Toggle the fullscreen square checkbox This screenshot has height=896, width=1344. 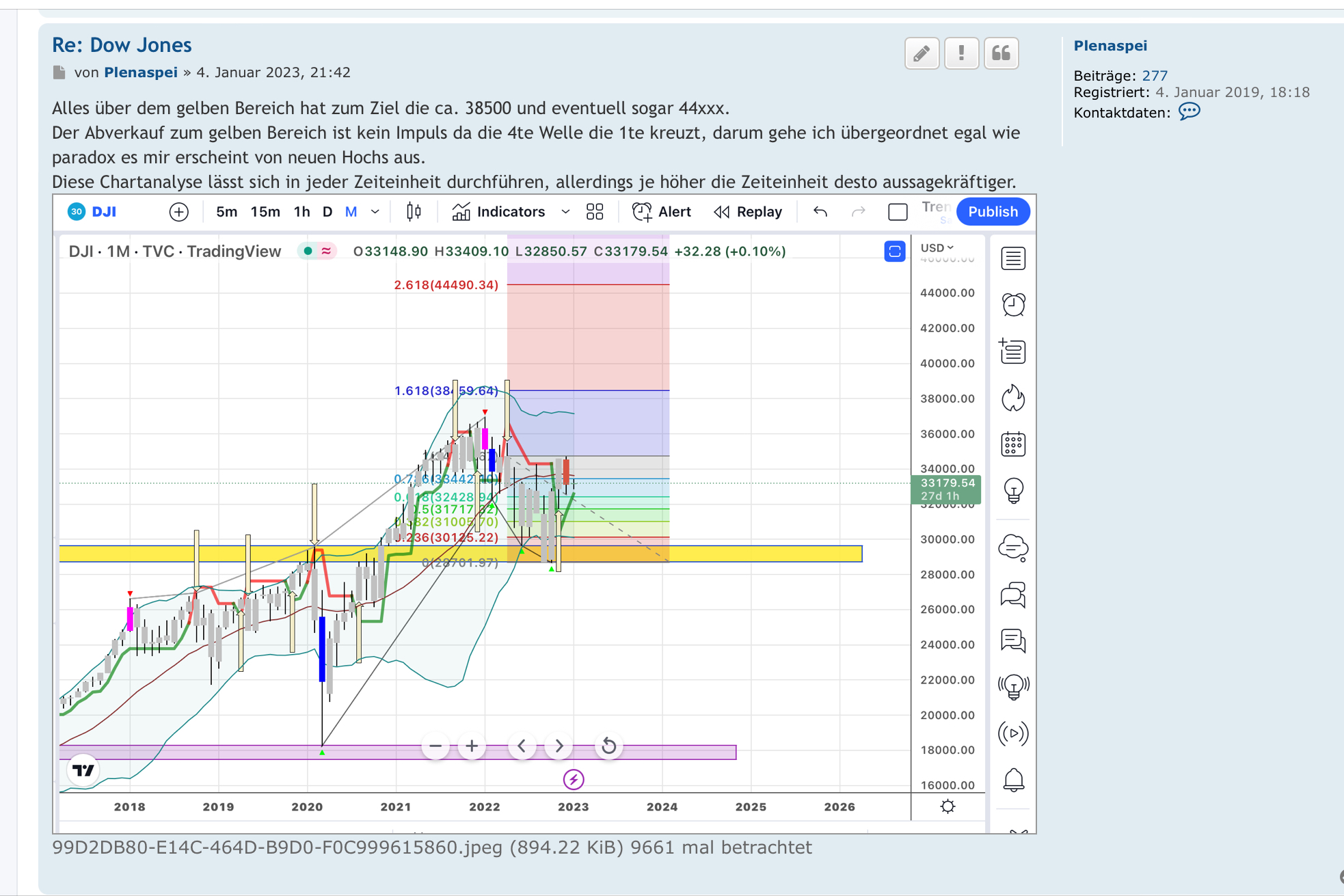898,212
